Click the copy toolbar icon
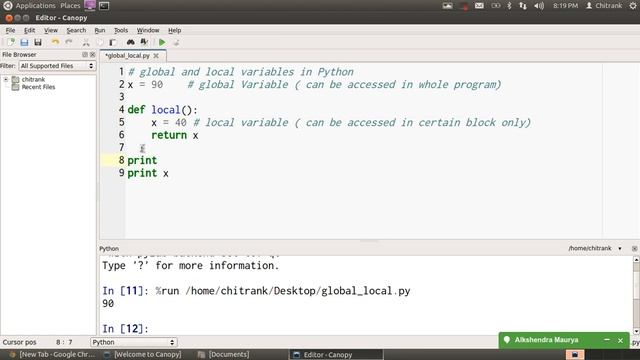640x360 pixels. [99, 42]
